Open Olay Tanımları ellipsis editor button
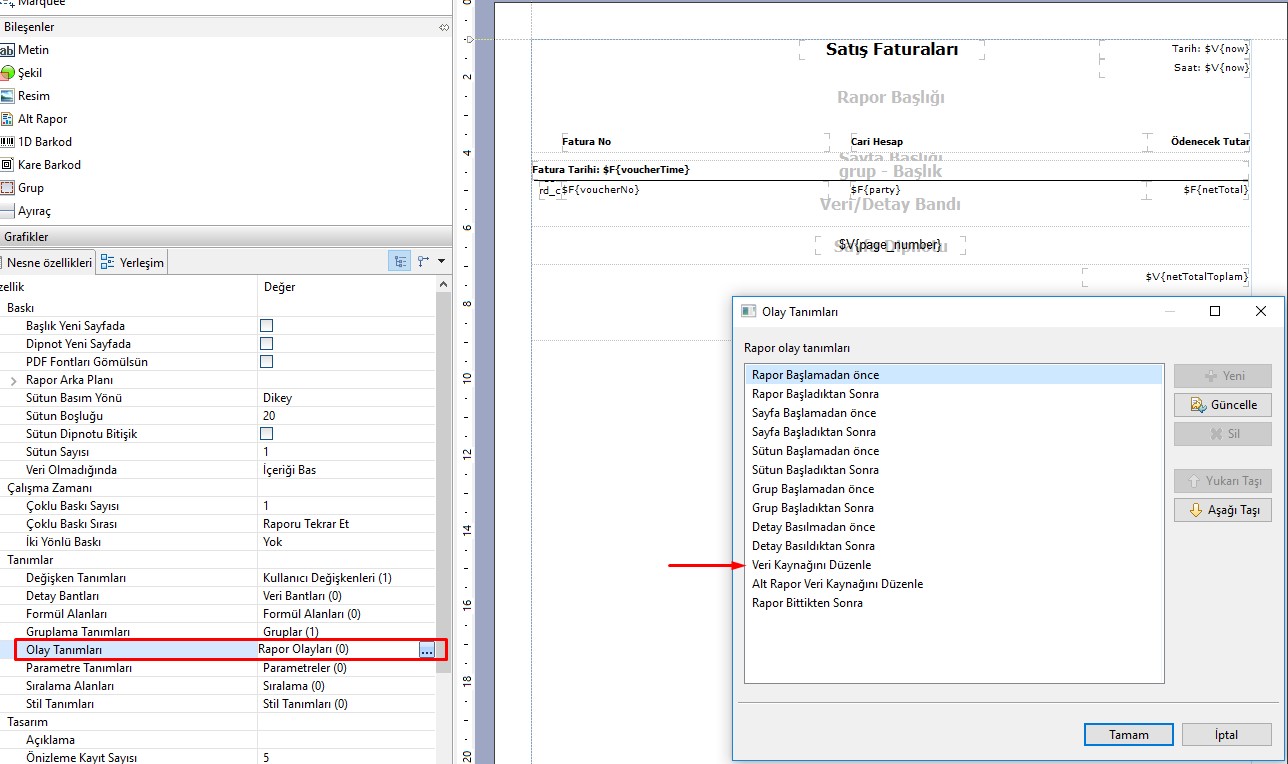The width and height of the screenshot is (1288, 764). [x=427, y=650]
